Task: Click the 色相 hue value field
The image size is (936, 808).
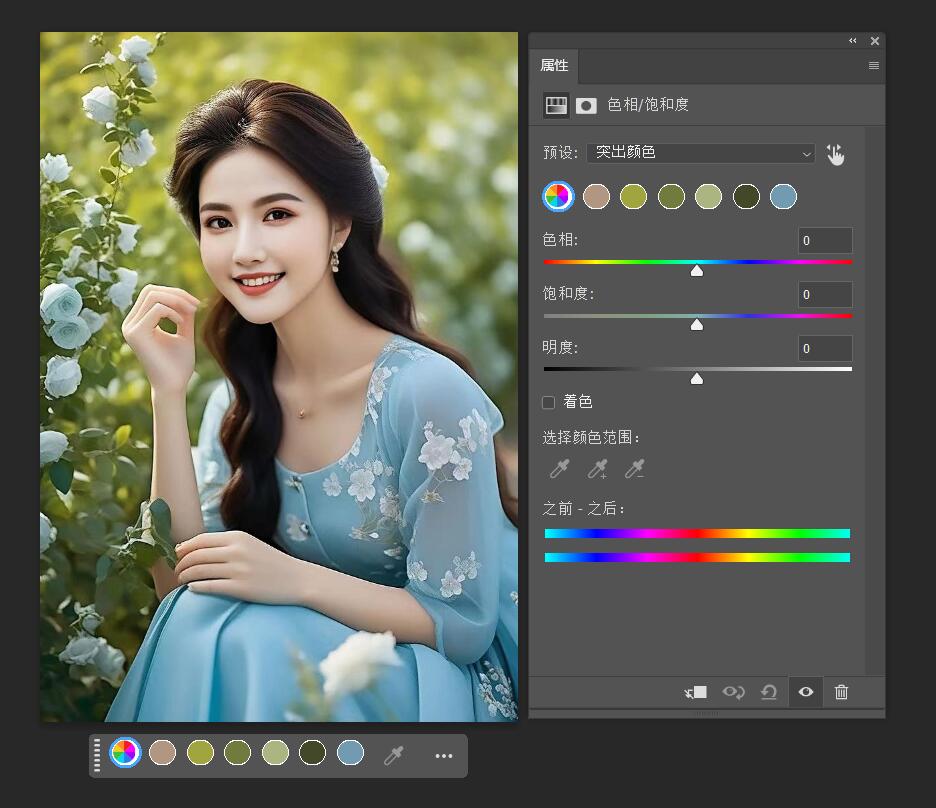Action: point(825,241)
